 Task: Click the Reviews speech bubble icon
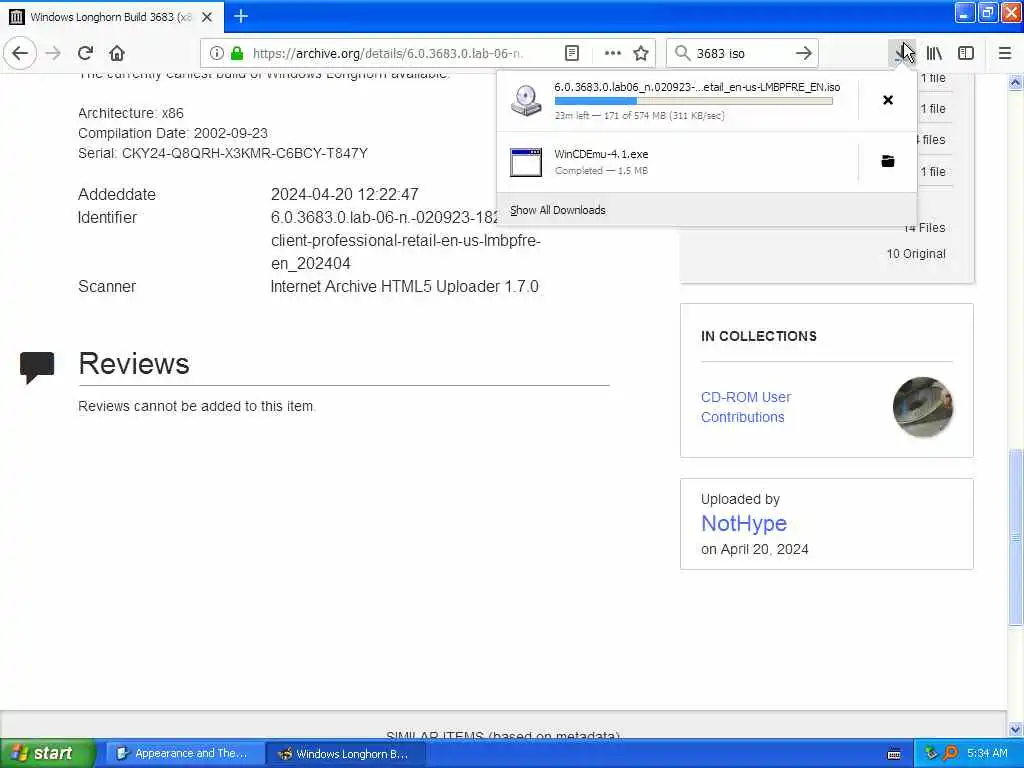(x=37, y=368)
